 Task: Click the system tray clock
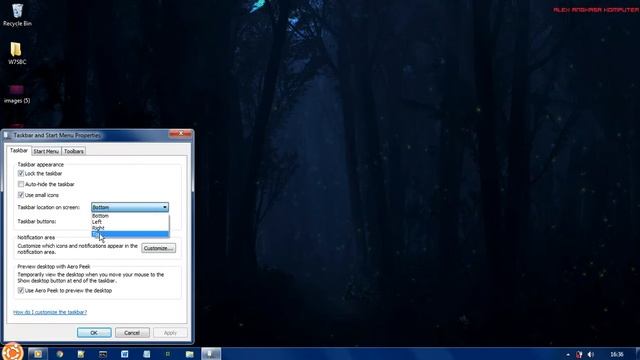pyautogui.click(x=617, y=354)
